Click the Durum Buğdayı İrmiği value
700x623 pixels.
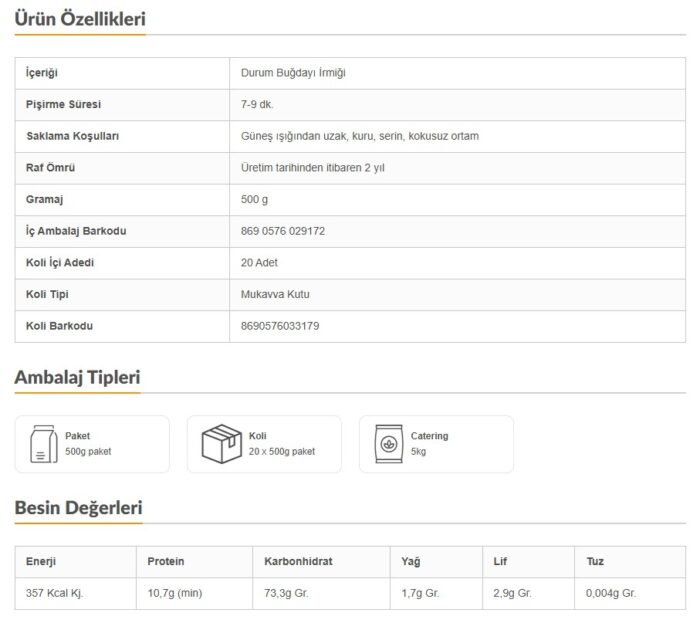click(x=293, y=73)
